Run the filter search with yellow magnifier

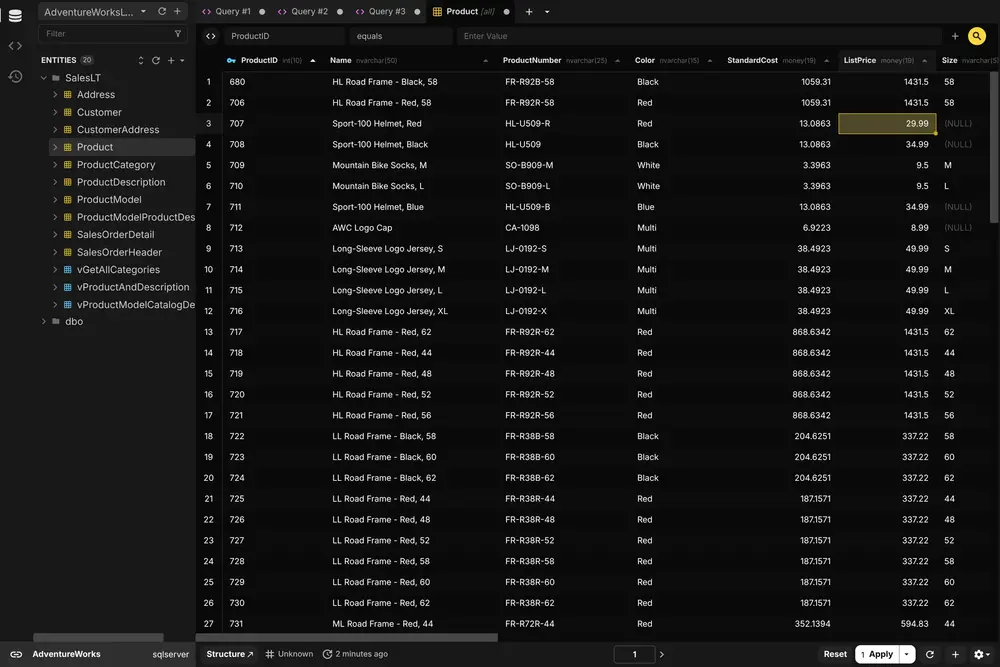976,36
